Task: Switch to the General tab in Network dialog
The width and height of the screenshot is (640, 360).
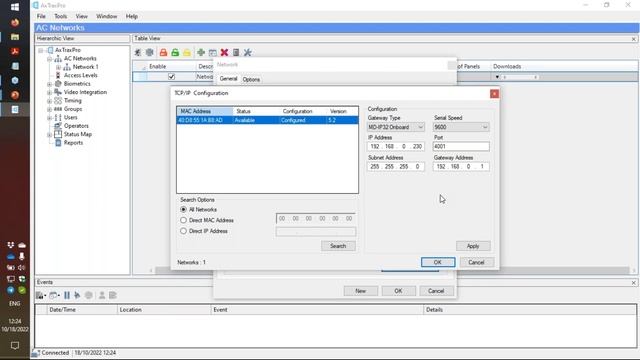Action: coord(228,79)
